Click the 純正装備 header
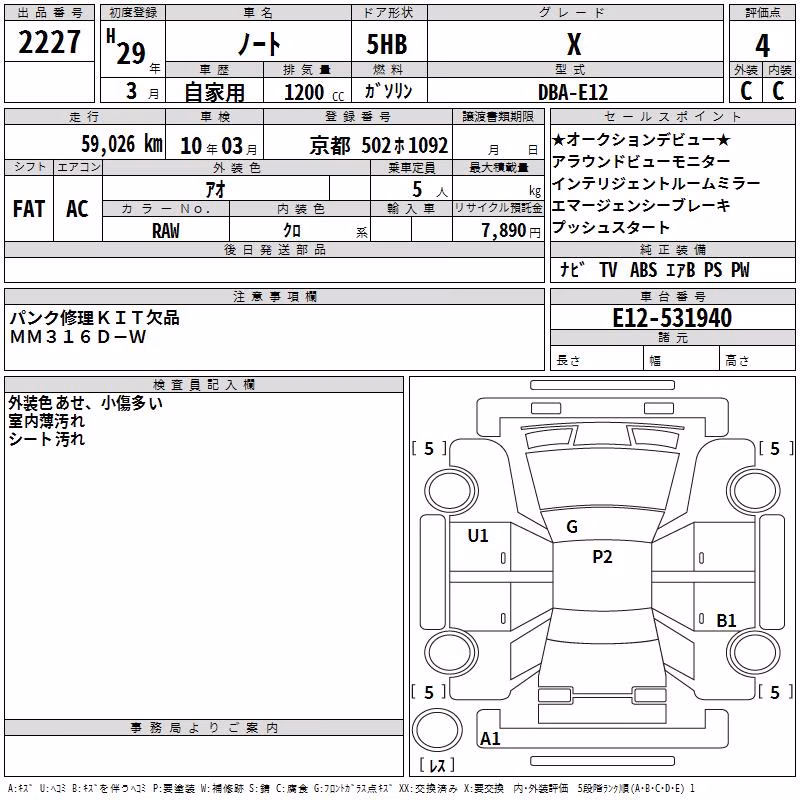Viewport: 800px width, 800px height. pos(672,249)
